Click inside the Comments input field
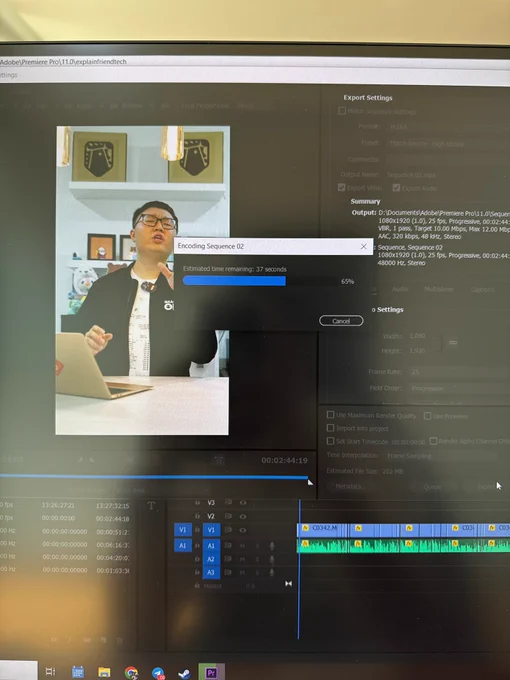510x680 pixels. click(447, 159)
